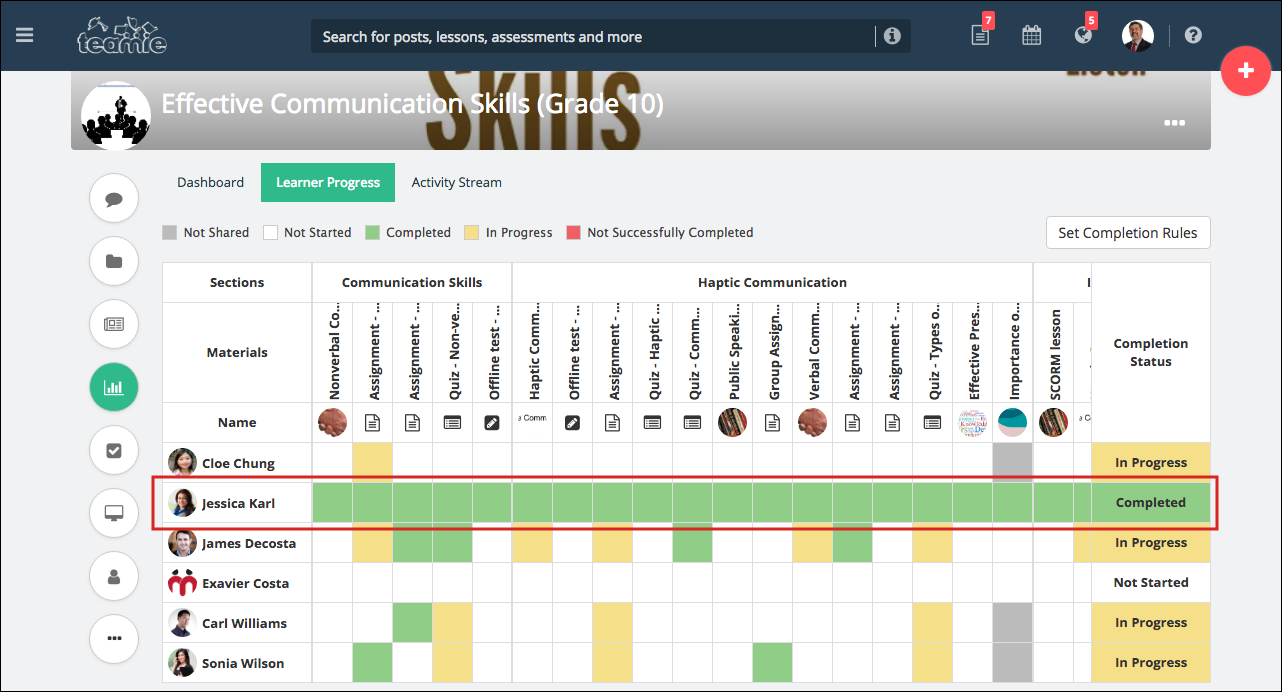Click the Offline test pencil icon in Communication Skills
This screenshot has height=692, width=1282.
[x=492, y=423]
